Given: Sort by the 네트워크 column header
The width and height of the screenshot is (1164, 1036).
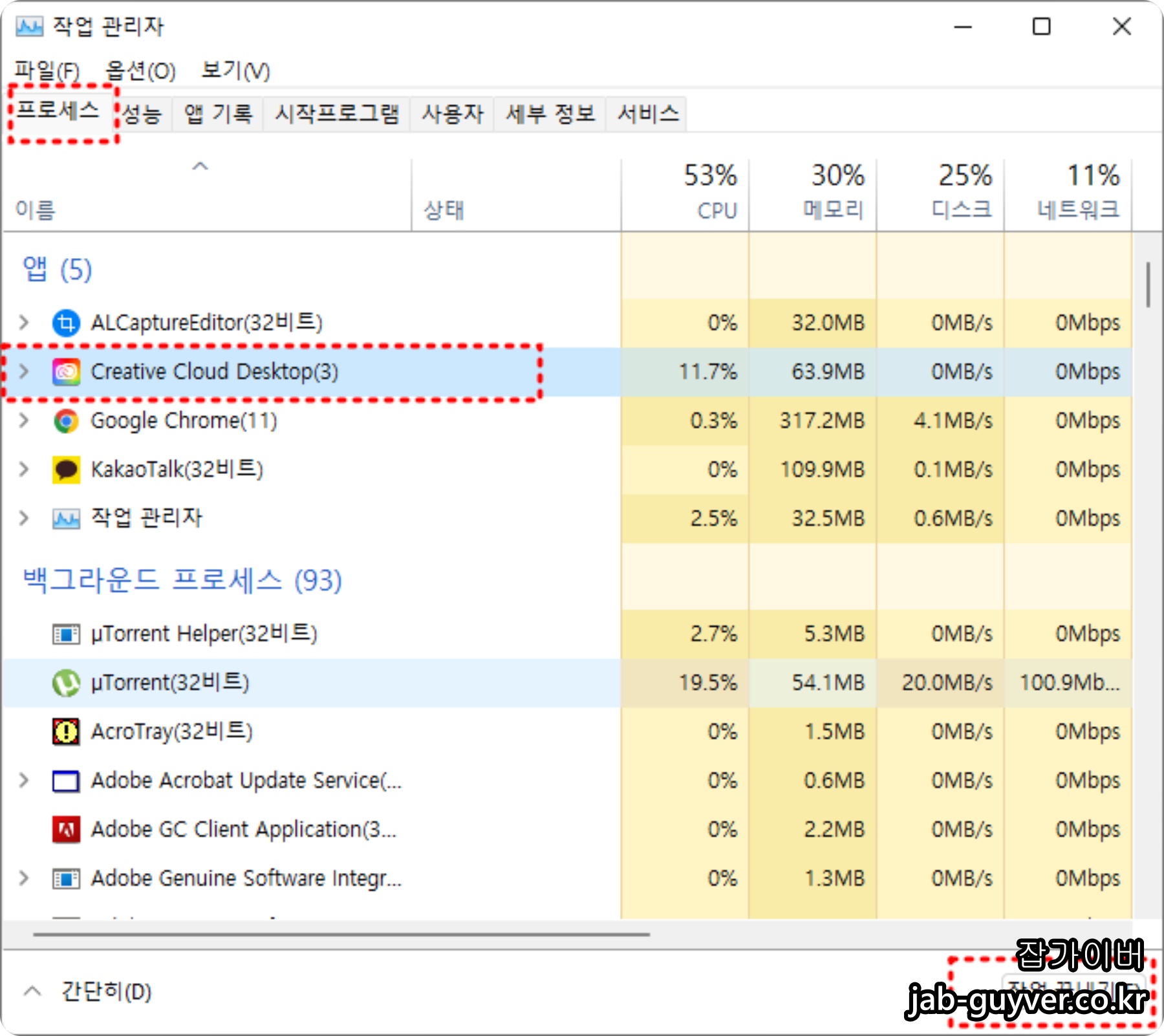Looking at the screenshot, I should [x=1068, y=195].
